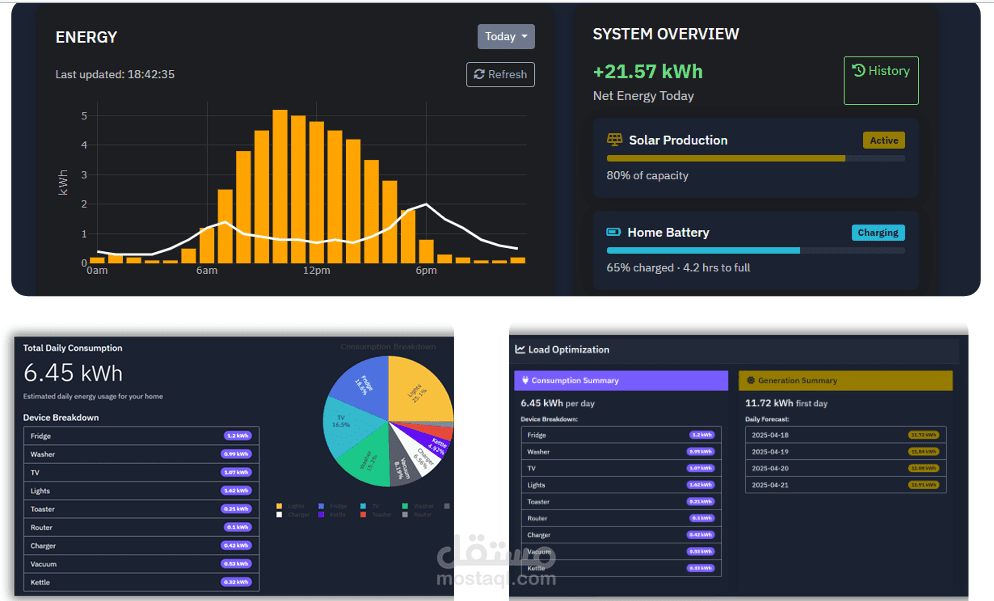This screenshot has height=601, width=994.
Task: Click the solar panel icon beside Solar Production
Action: coord(614,139)
